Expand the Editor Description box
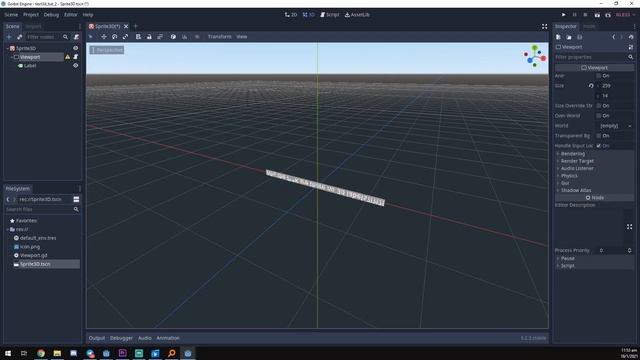The height and width of the screenshot is (360, 640). (629, 227)
